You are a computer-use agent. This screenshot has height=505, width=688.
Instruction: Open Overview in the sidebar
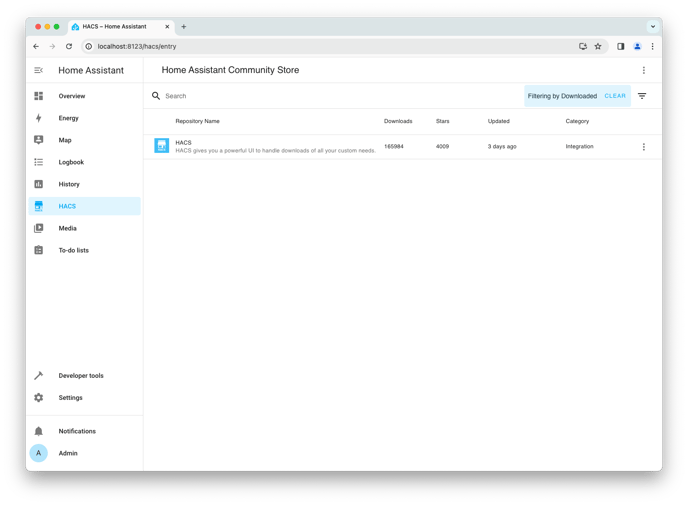pos(85,96)
